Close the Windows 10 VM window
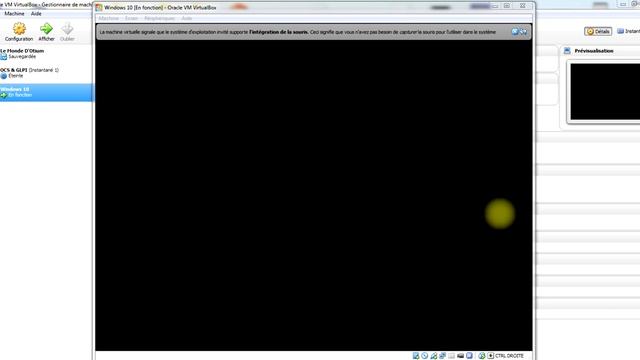This screenshot has height=360, width=640. [x=522, y=6]
